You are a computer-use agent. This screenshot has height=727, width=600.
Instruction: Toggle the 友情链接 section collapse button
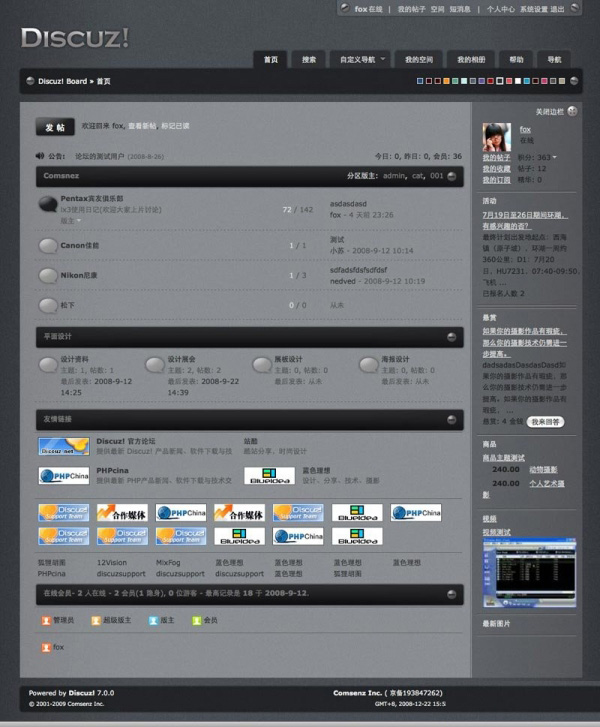(452, 420)
